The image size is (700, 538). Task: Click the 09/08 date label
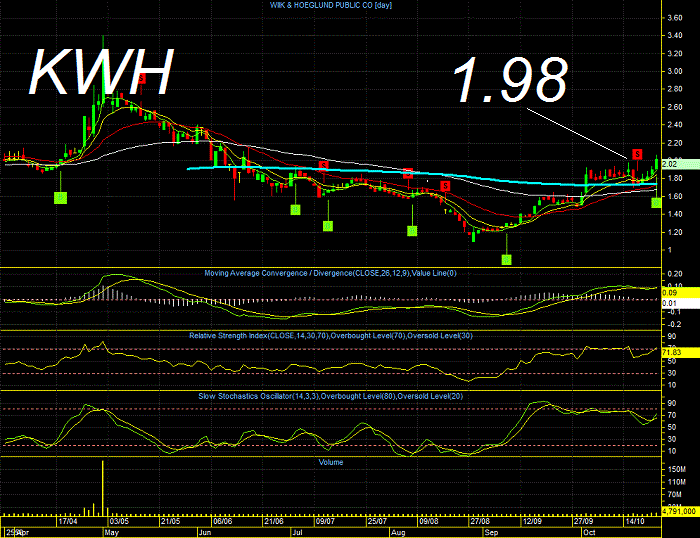429,521
